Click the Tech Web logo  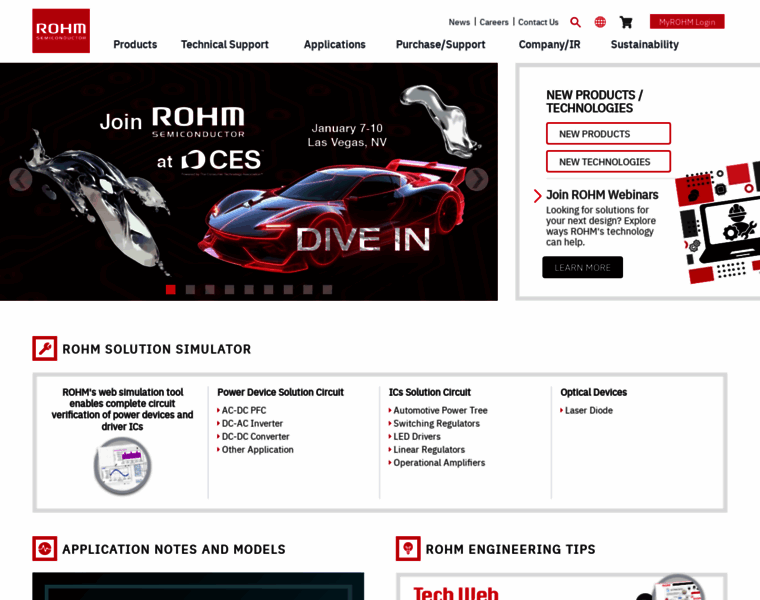click(x=456, y=593)
